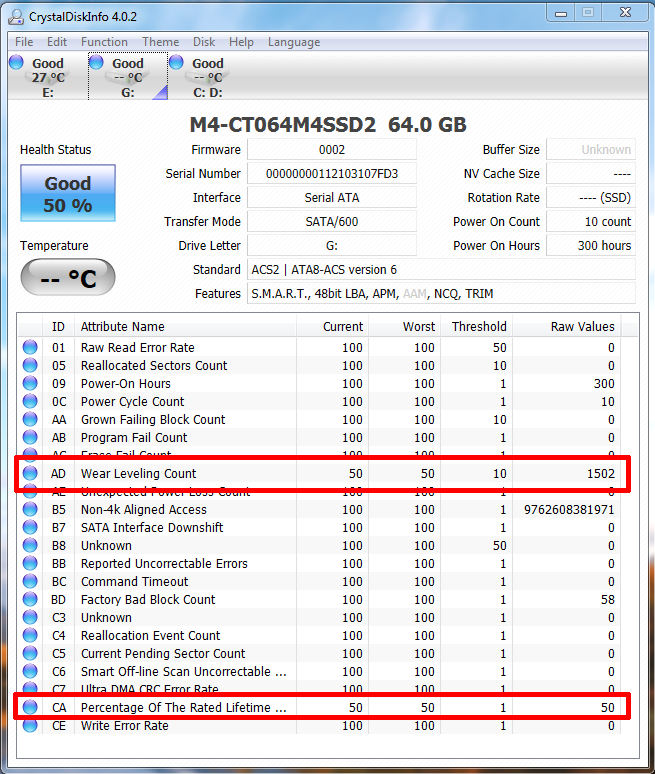Screen dimensions: 655x774
Task: Click the Attribute Name column header
Action: tap(185, 326)
